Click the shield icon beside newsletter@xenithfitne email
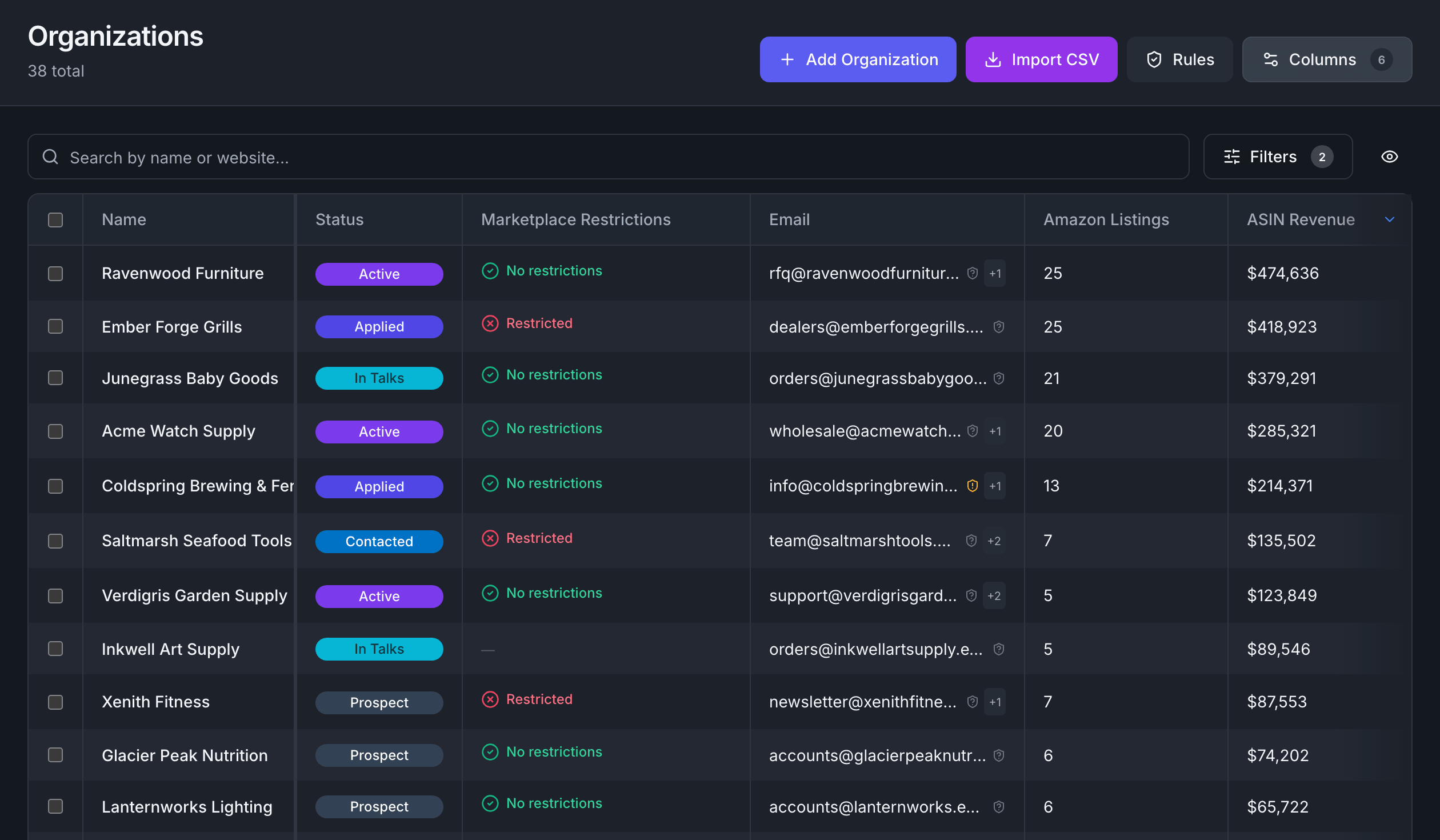 tap(972, 702)
